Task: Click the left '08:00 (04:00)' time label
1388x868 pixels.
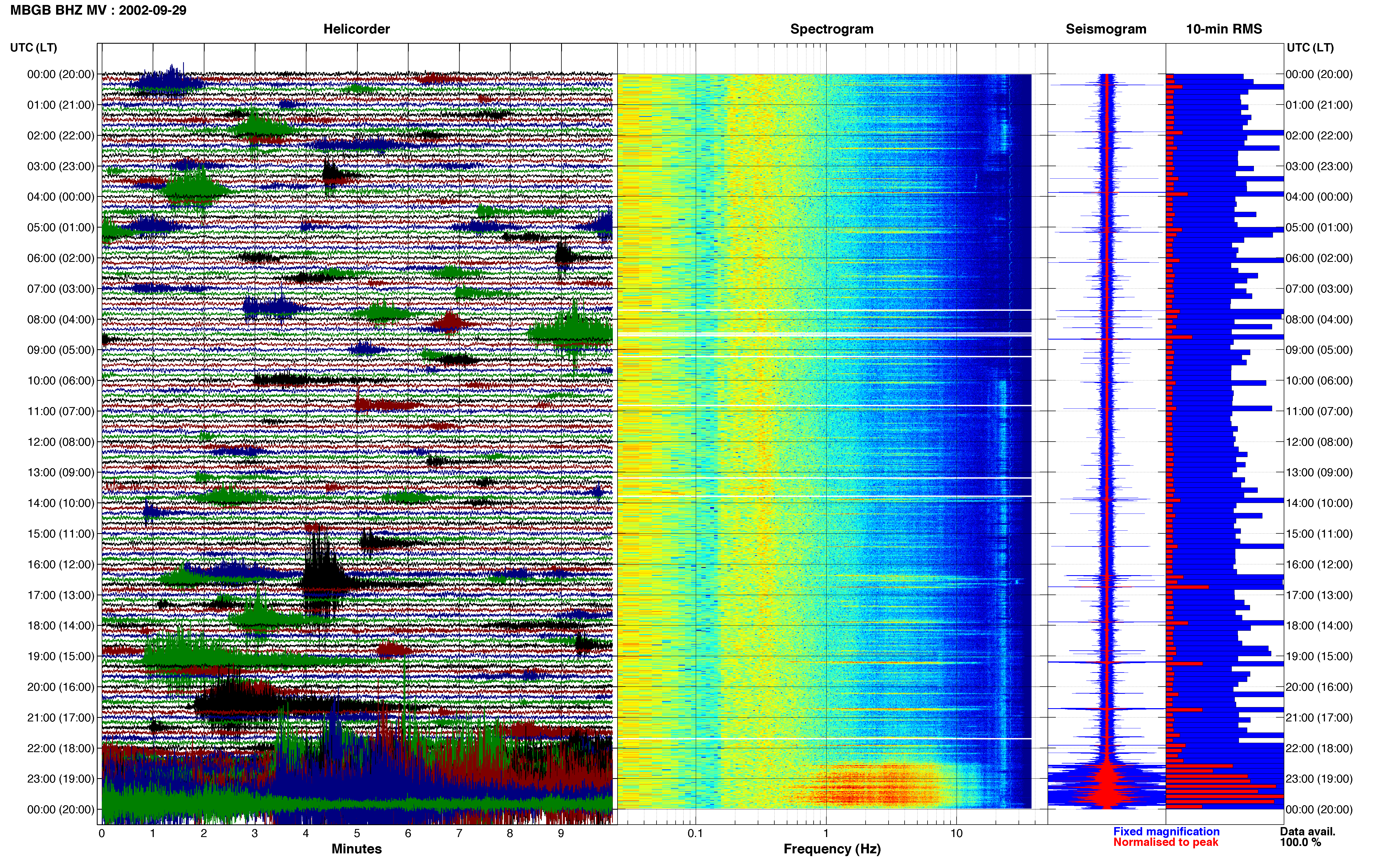Action: coord(61,320)
